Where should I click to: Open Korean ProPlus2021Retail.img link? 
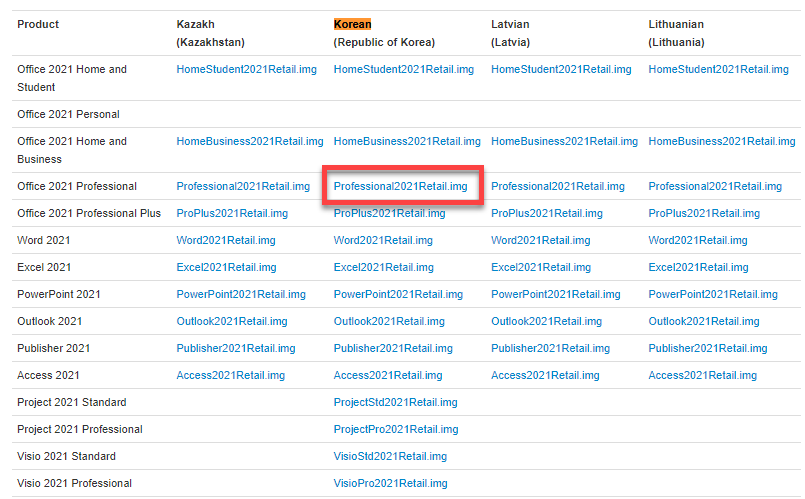[390, 213]
